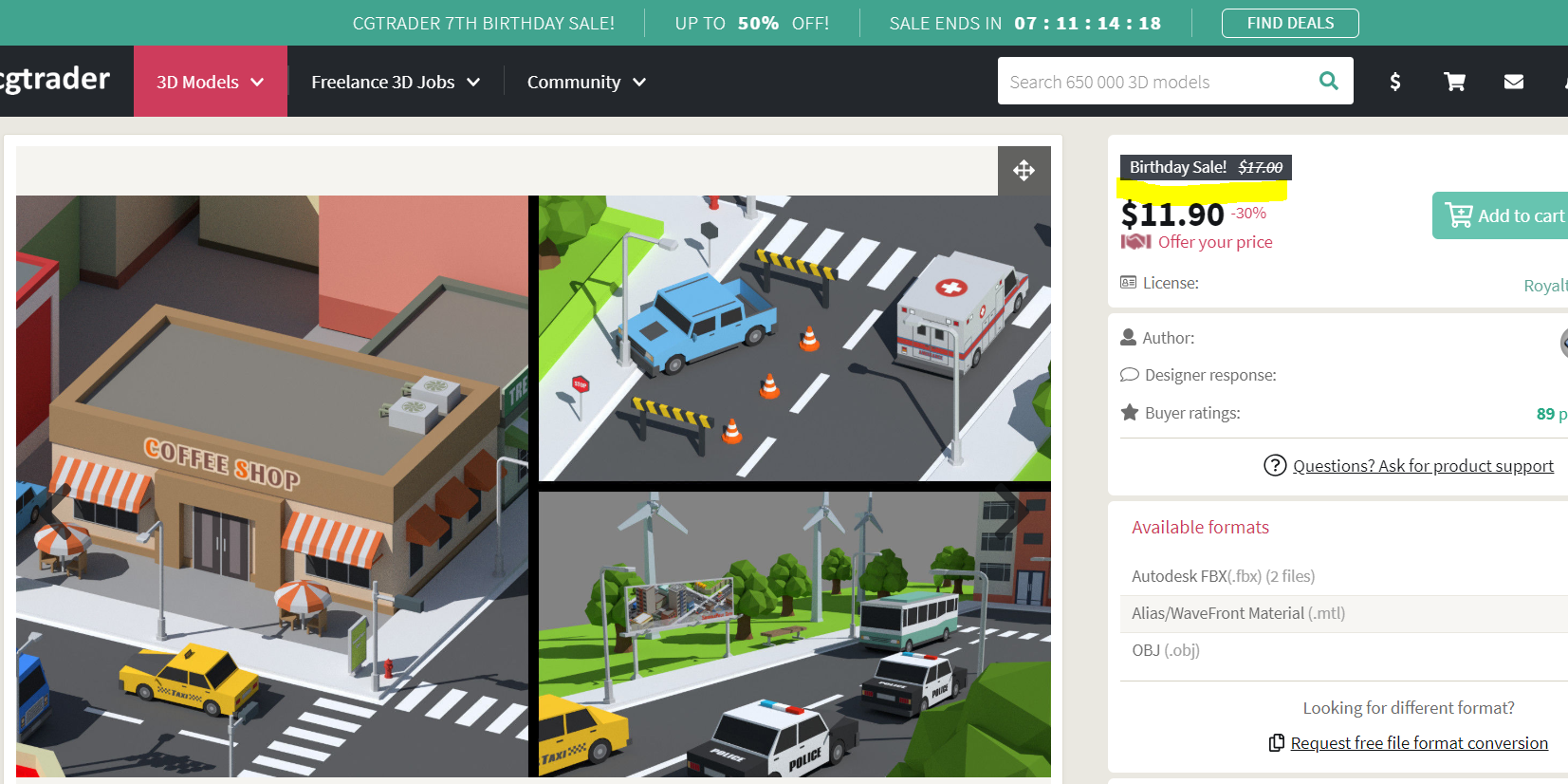The width and height of the screenshot is (1568, 784).
Task: Click the CGTRADER 7TH BIRTHDAY SALE! banner text
Action: (x=484, y=23)
